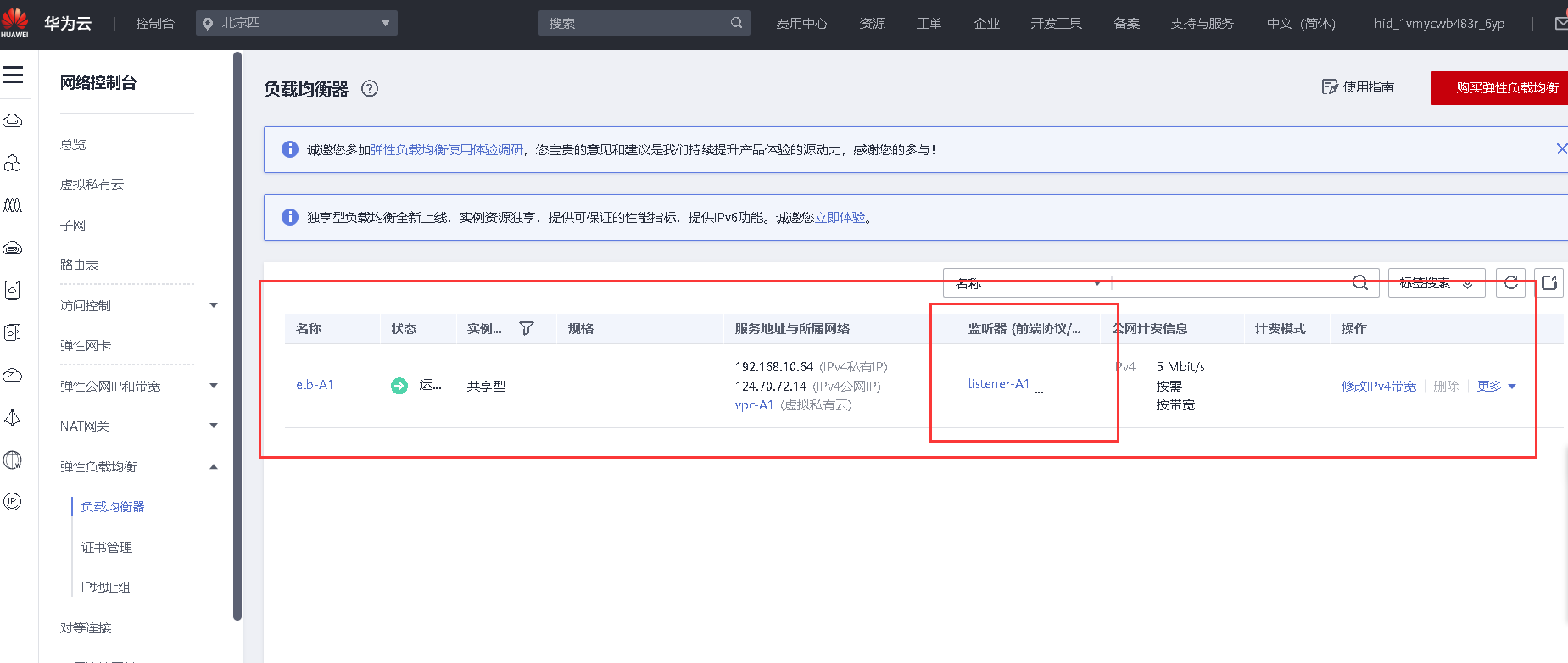Click the 立即体验 link
This screenshot has height=663, width=1568.
pos(840,218)
